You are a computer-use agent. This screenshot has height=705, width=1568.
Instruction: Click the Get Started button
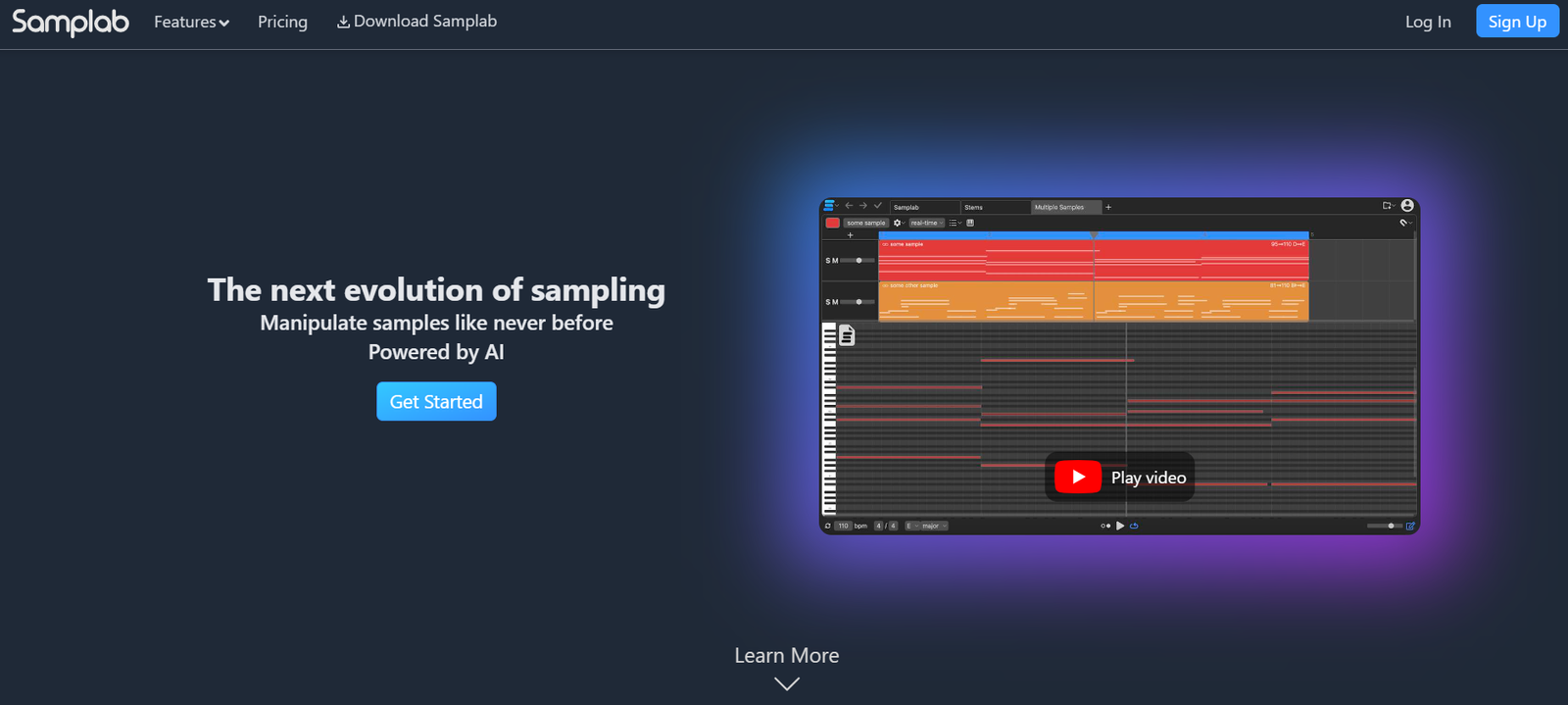(x=436, y=401)
